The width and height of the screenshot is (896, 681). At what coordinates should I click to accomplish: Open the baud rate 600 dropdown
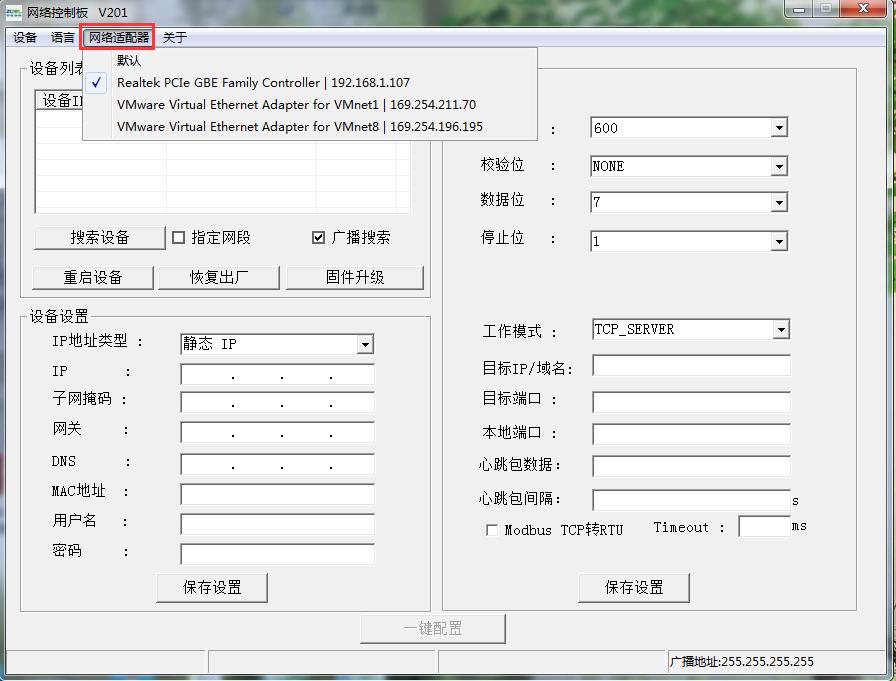[778, 128]
